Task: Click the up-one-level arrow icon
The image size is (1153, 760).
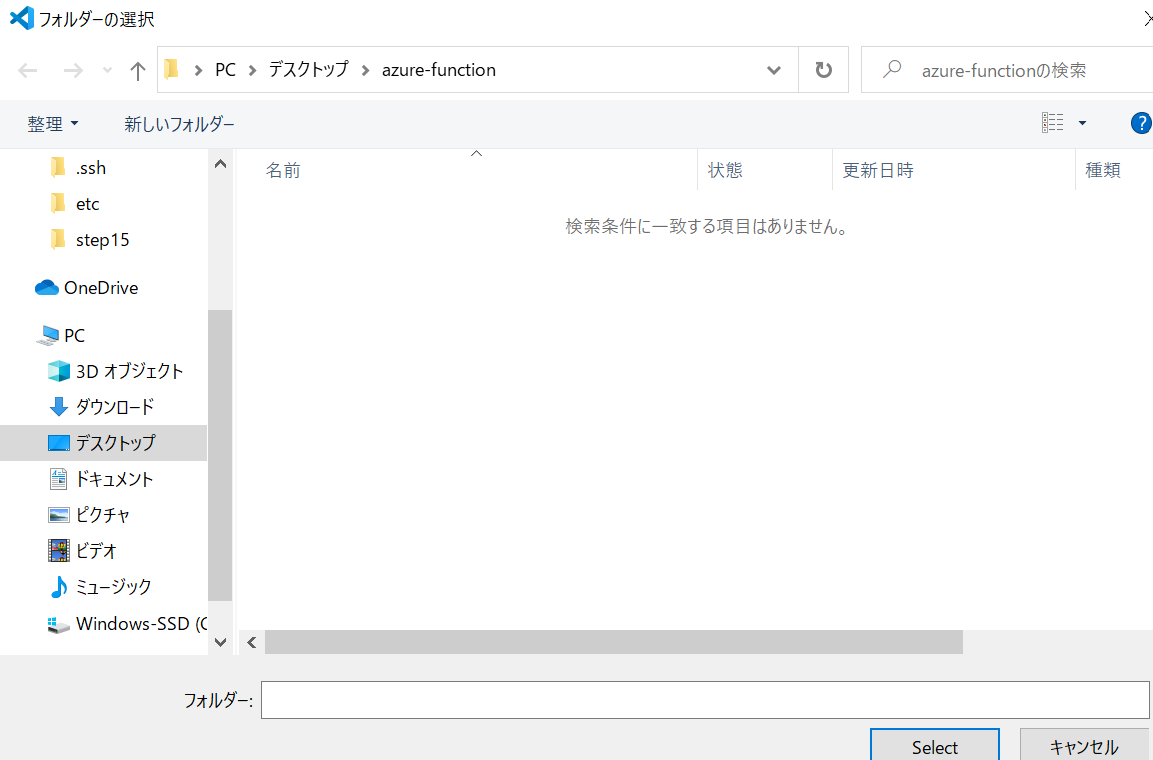Action: (138, 70)
